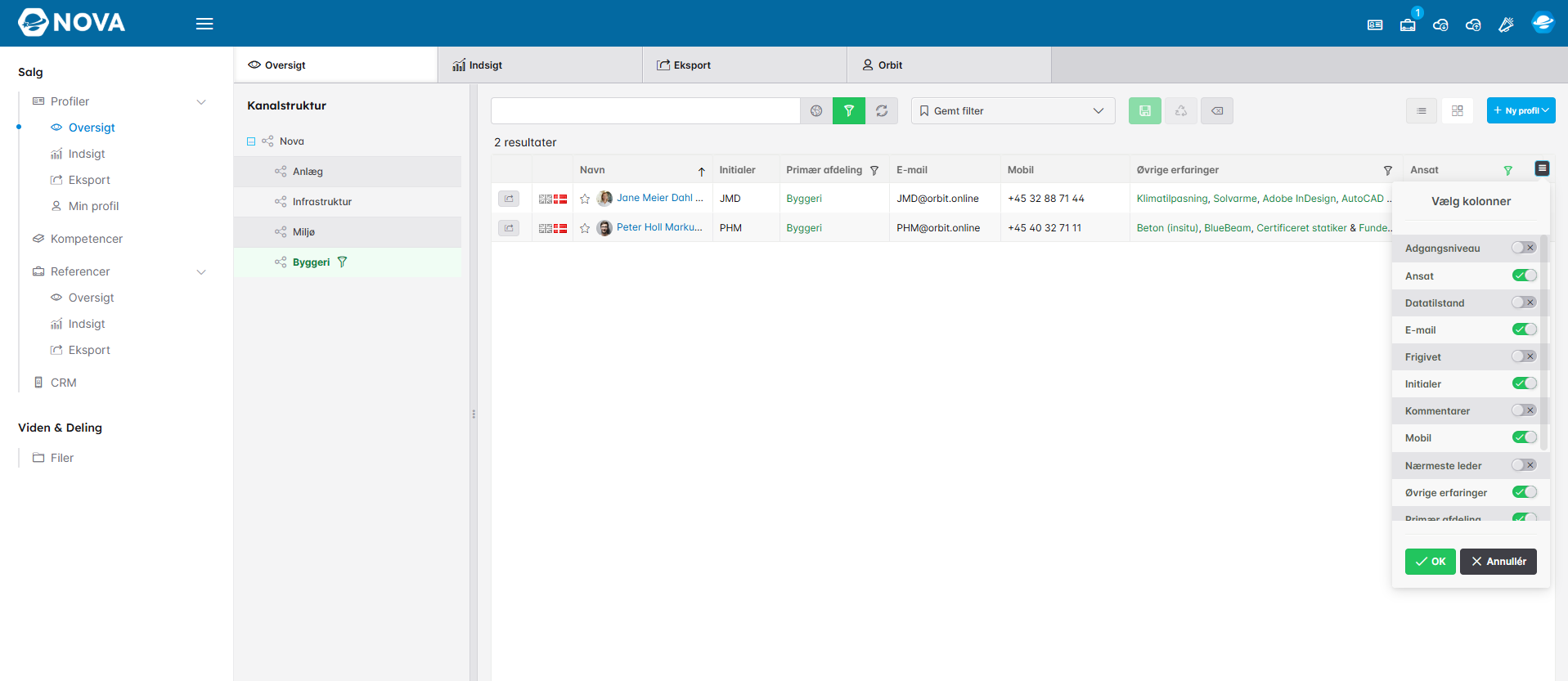Collapse the Referencer sidebar section
This screenshot has width=1568, height=681.
click(201, 271)
